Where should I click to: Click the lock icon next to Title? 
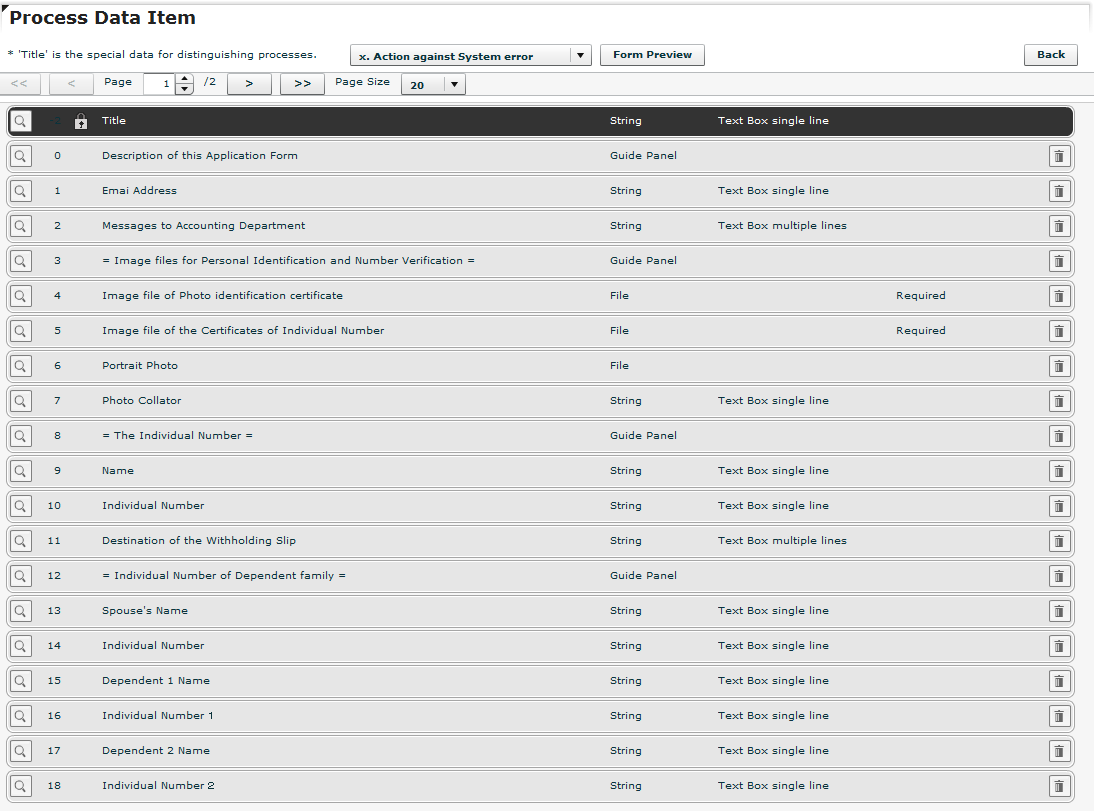click(80, 120)
